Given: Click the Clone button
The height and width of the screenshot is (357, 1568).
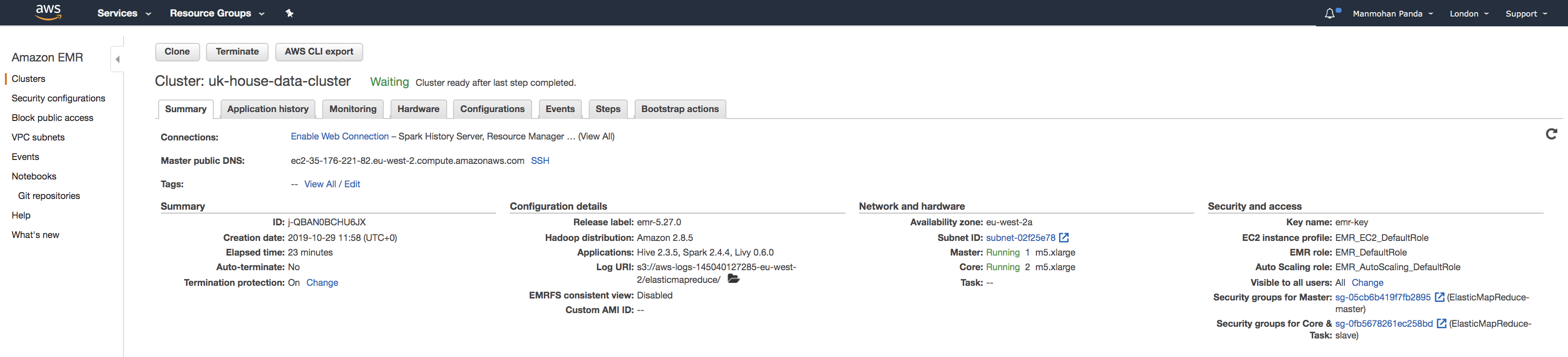Looking at the screenshot, I should [x=177, y=52].
